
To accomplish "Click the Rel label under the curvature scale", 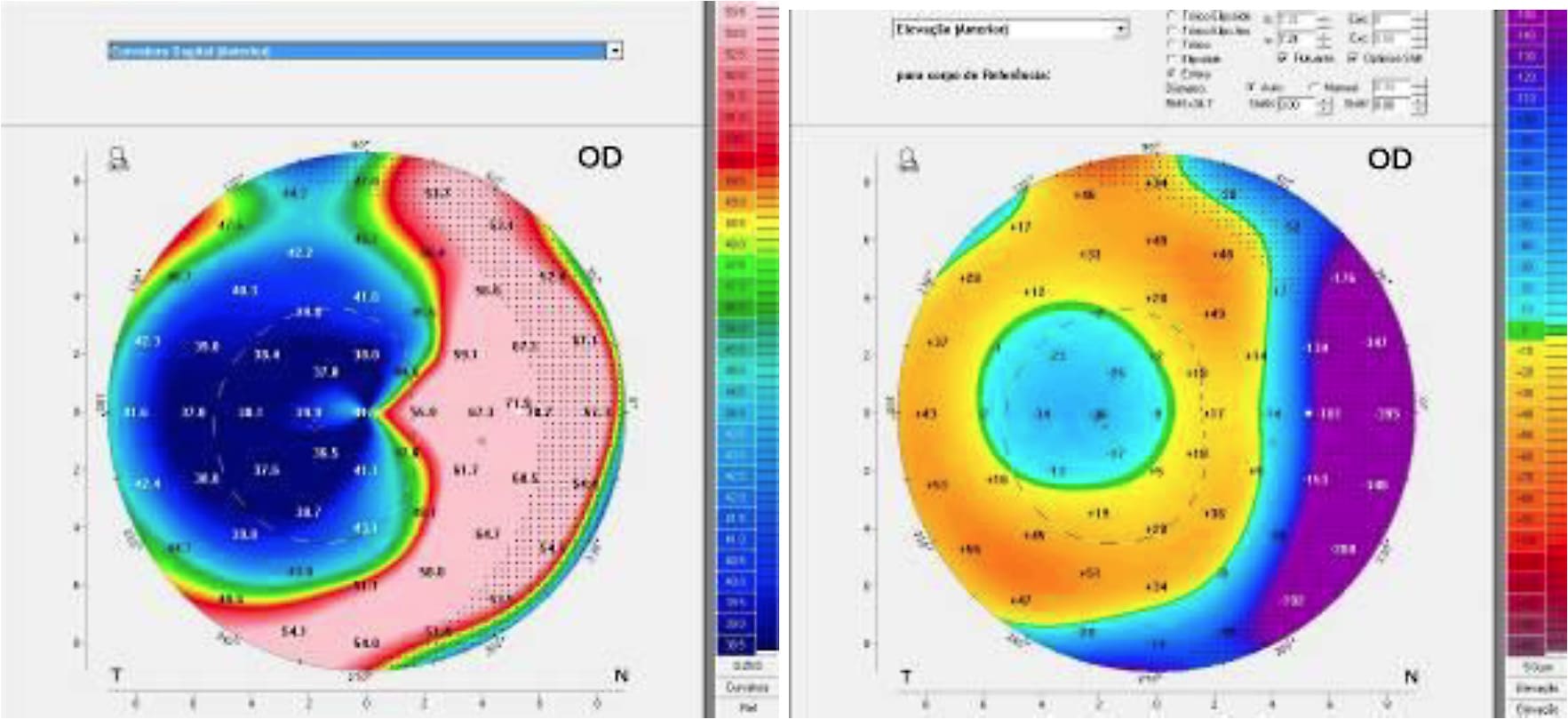I will 747,708.
